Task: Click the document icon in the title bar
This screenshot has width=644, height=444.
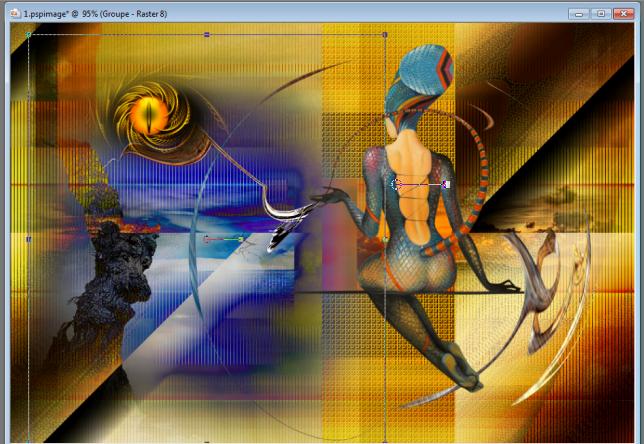Action: (15, 14)
